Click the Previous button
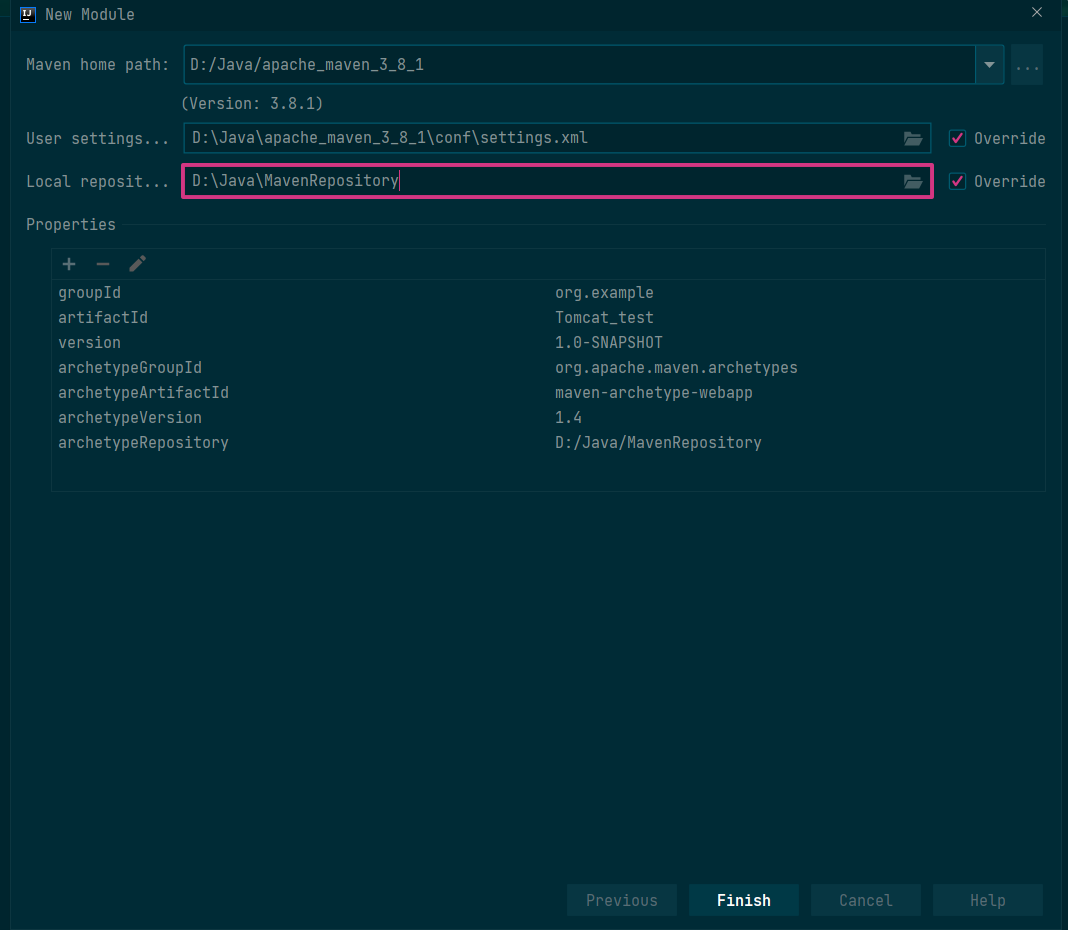This screenshot has width=1068, height=930. point(622,900)
